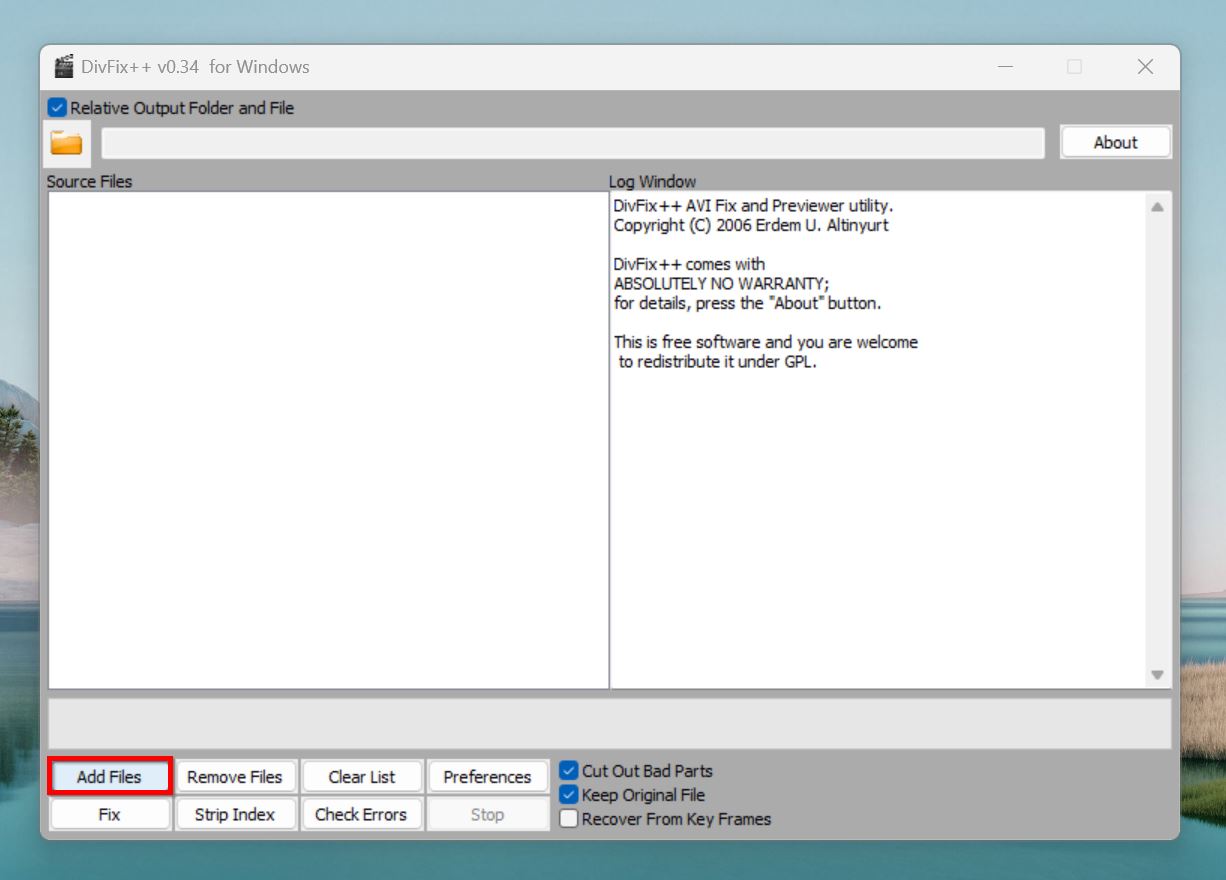Viewport: 1226px width, 880px height.
Task: Run Check Errors on source files
Action: (361, 814)
